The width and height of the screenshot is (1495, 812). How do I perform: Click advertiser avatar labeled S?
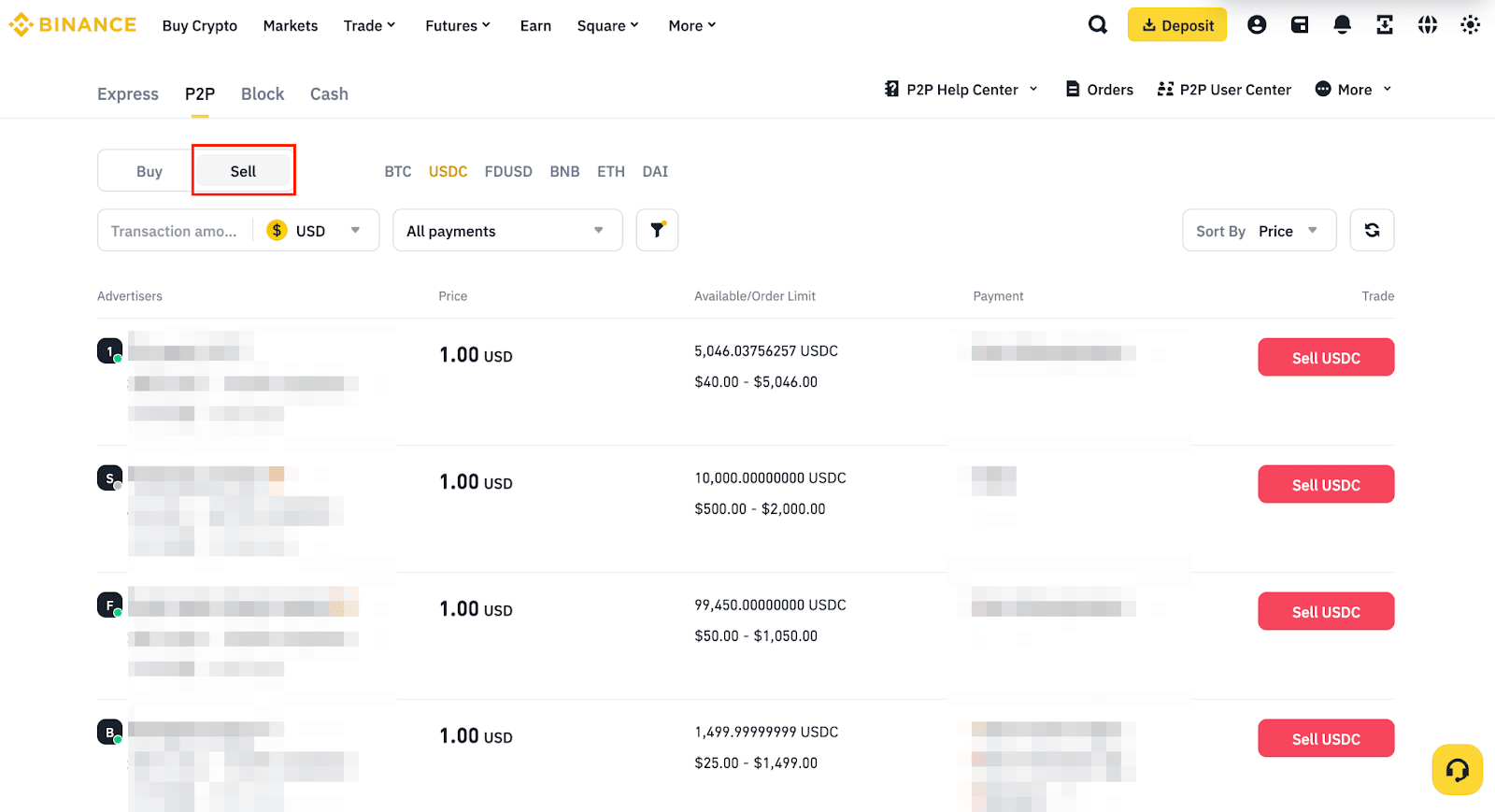click(109, 477)
